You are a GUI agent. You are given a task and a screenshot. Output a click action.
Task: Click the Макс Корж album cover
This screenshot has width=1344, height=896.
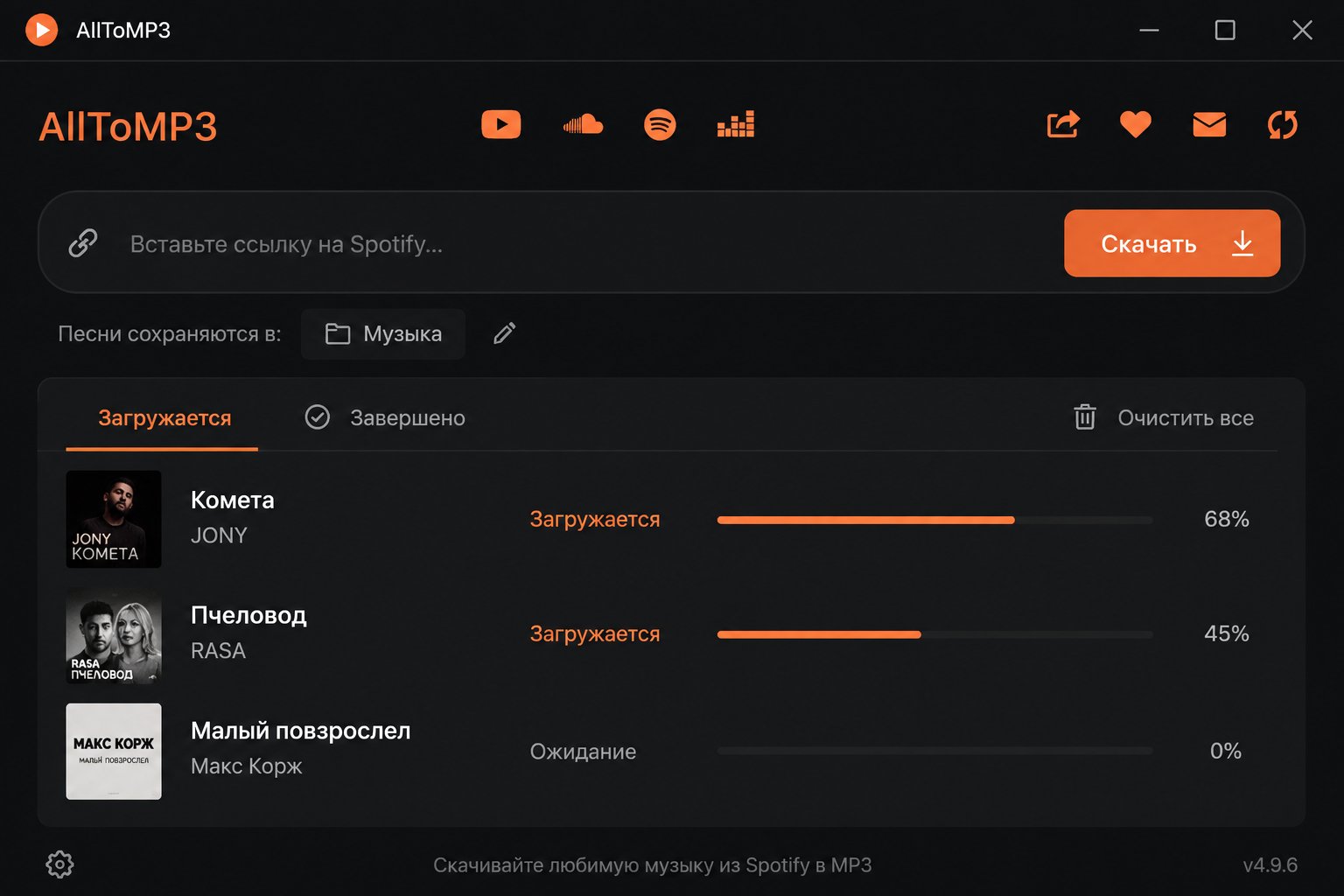tap(114, 751)
